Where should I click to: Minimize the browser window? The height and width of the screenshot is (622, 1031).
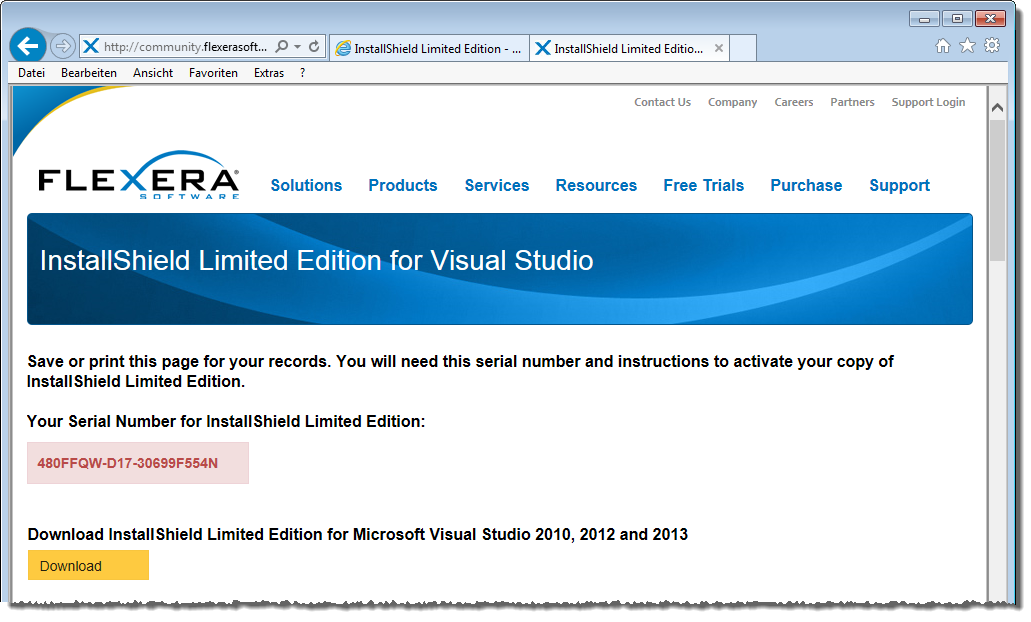pos(924,18)
